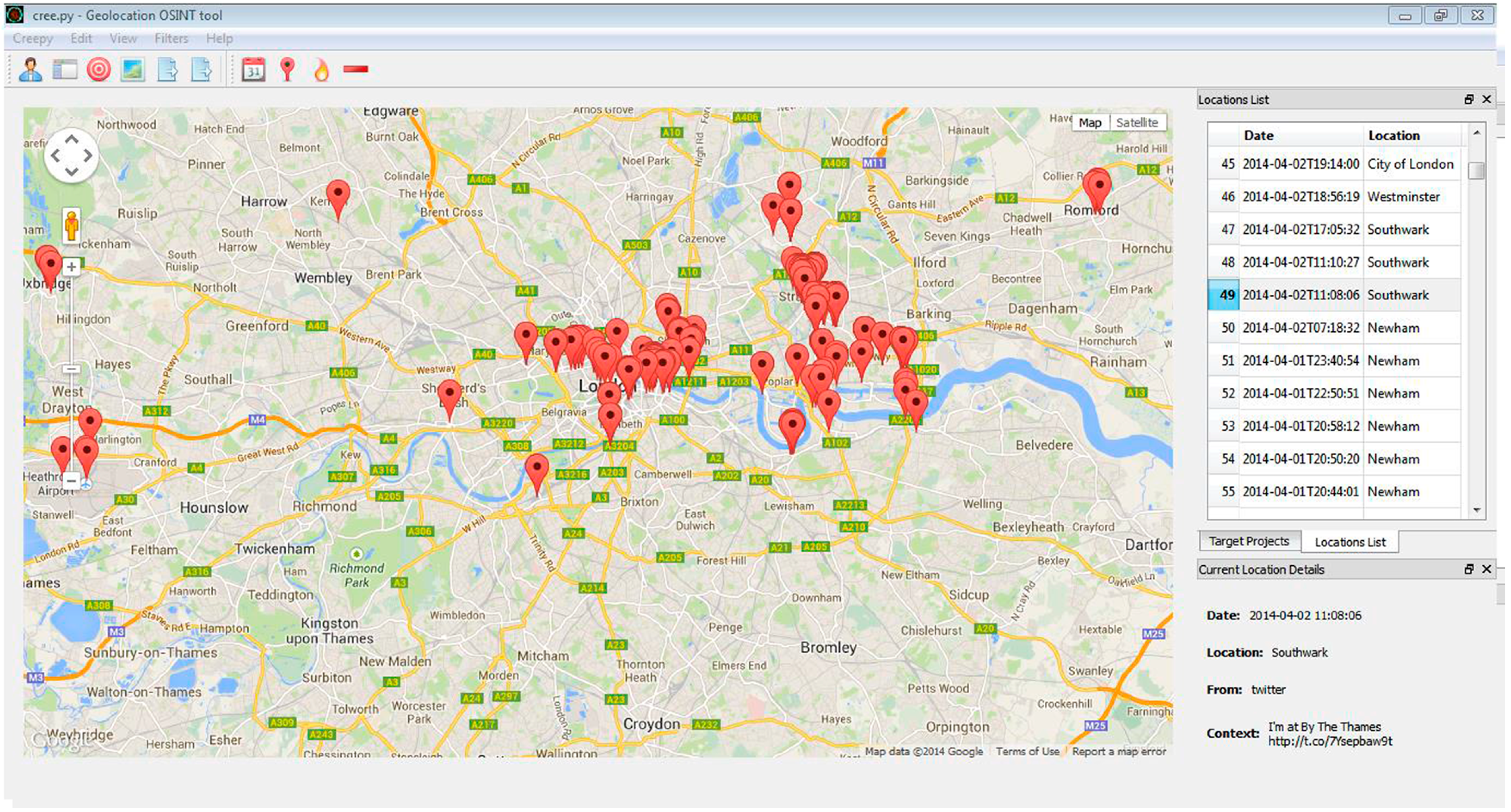
Task: Click the Street View pegman icon
Action: [71, 226]
